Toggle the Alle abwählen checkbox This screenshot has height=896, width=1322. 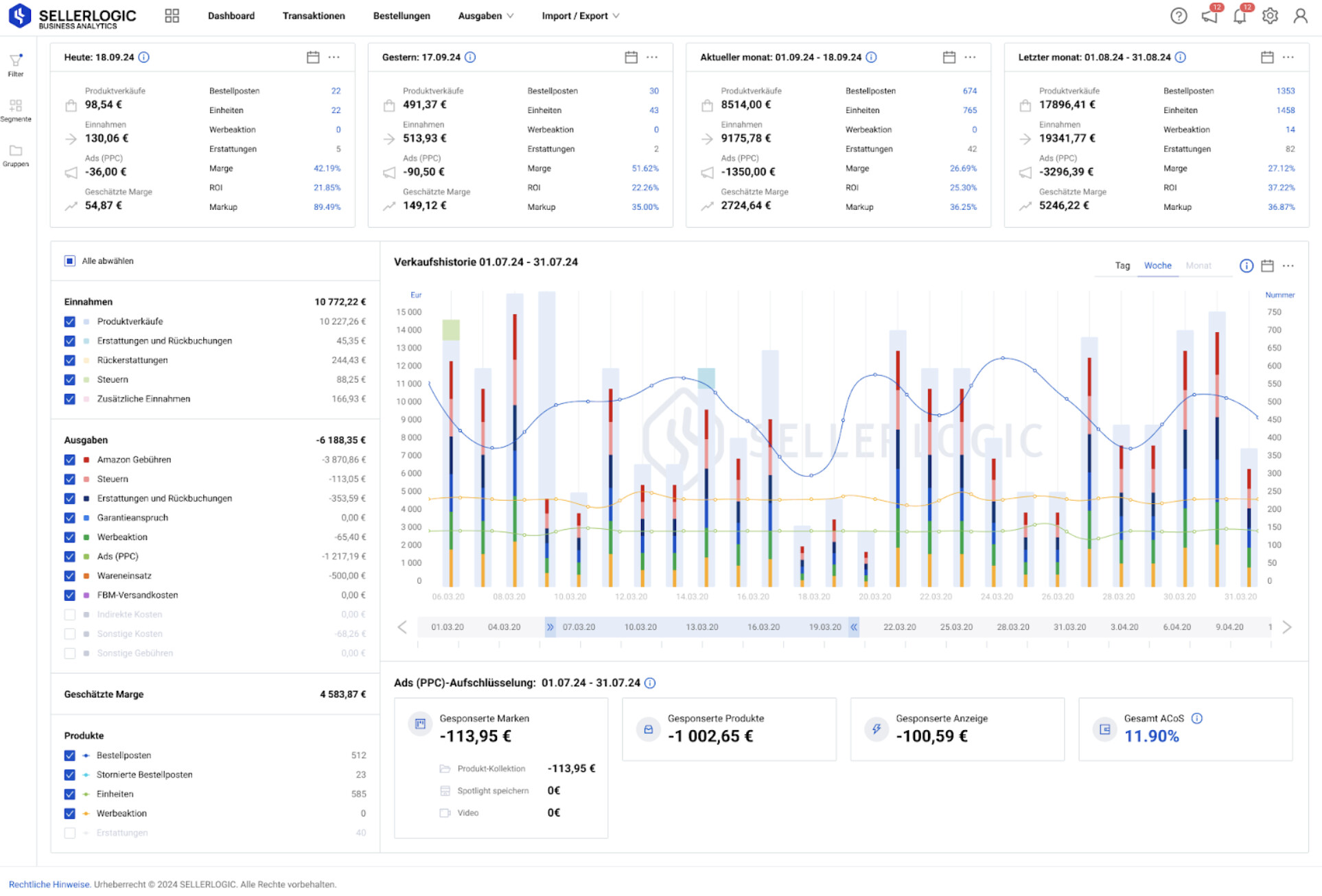coord(69,261)
